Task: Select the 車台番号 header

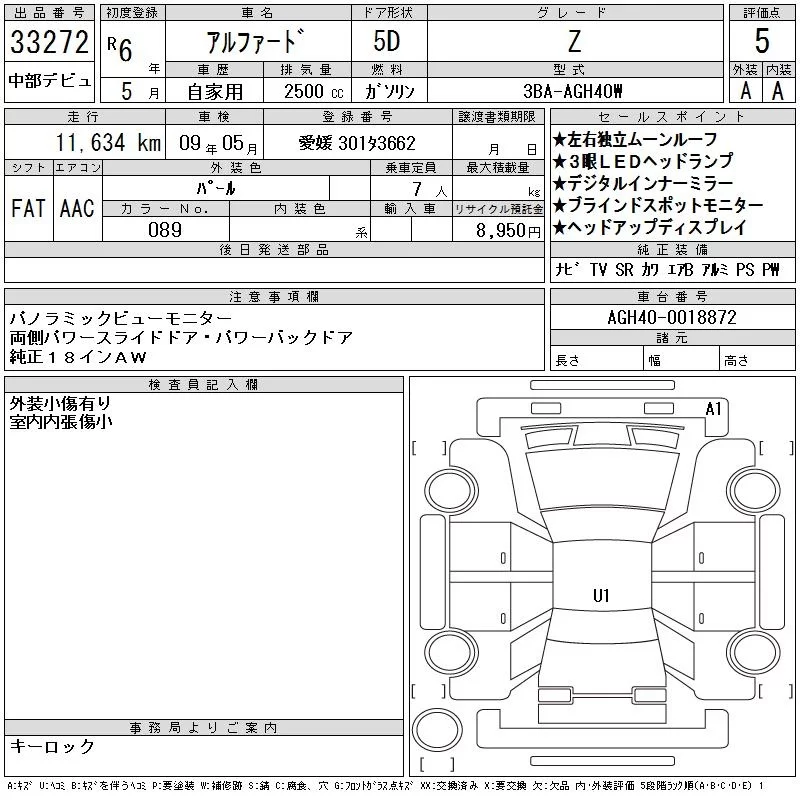Action: 672,296
